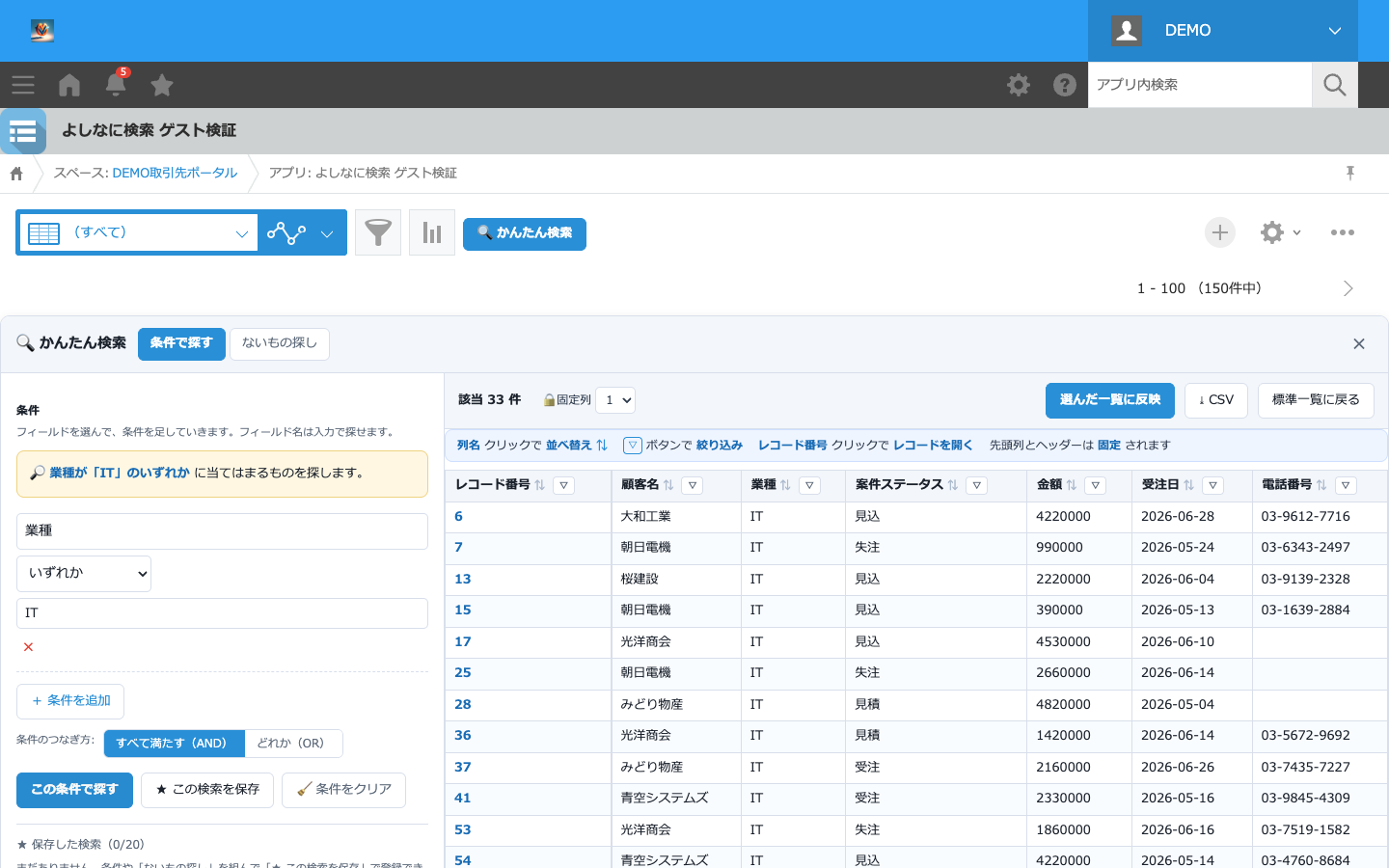Click the pin icon in breadcrumb bar
The height and width of the screenshot is (868, 1389).
point(1350,173)
